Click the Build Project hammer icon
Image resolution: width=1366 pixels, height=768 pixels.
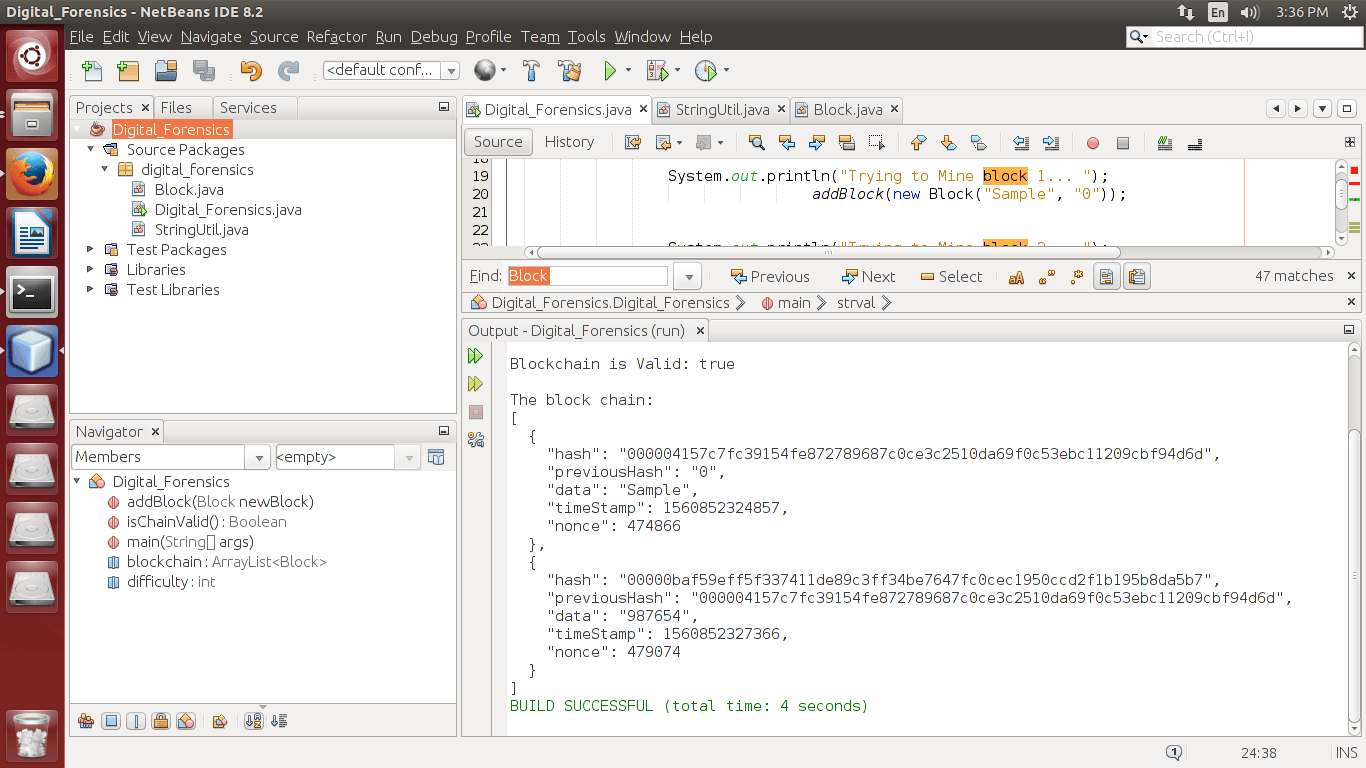click(x=532, y=71)
